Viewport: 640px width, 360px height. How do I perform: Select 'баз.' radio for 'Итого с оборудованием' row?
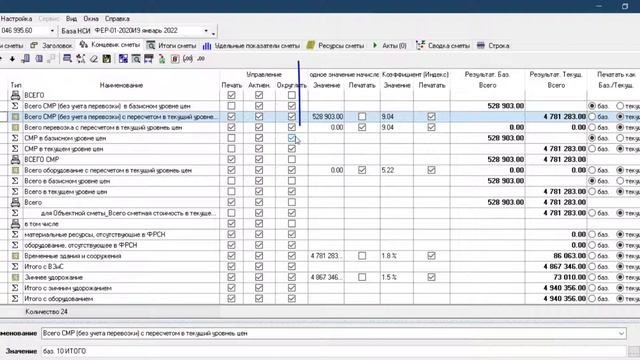[x=592, y=299]
